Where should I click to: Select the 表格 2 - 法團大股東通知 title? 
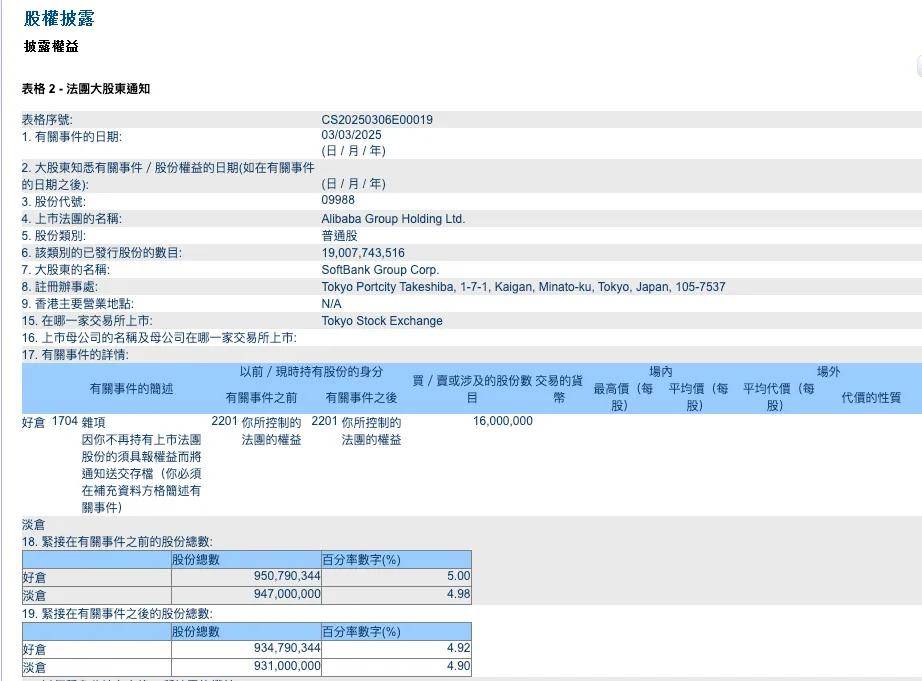coord(86,89)
